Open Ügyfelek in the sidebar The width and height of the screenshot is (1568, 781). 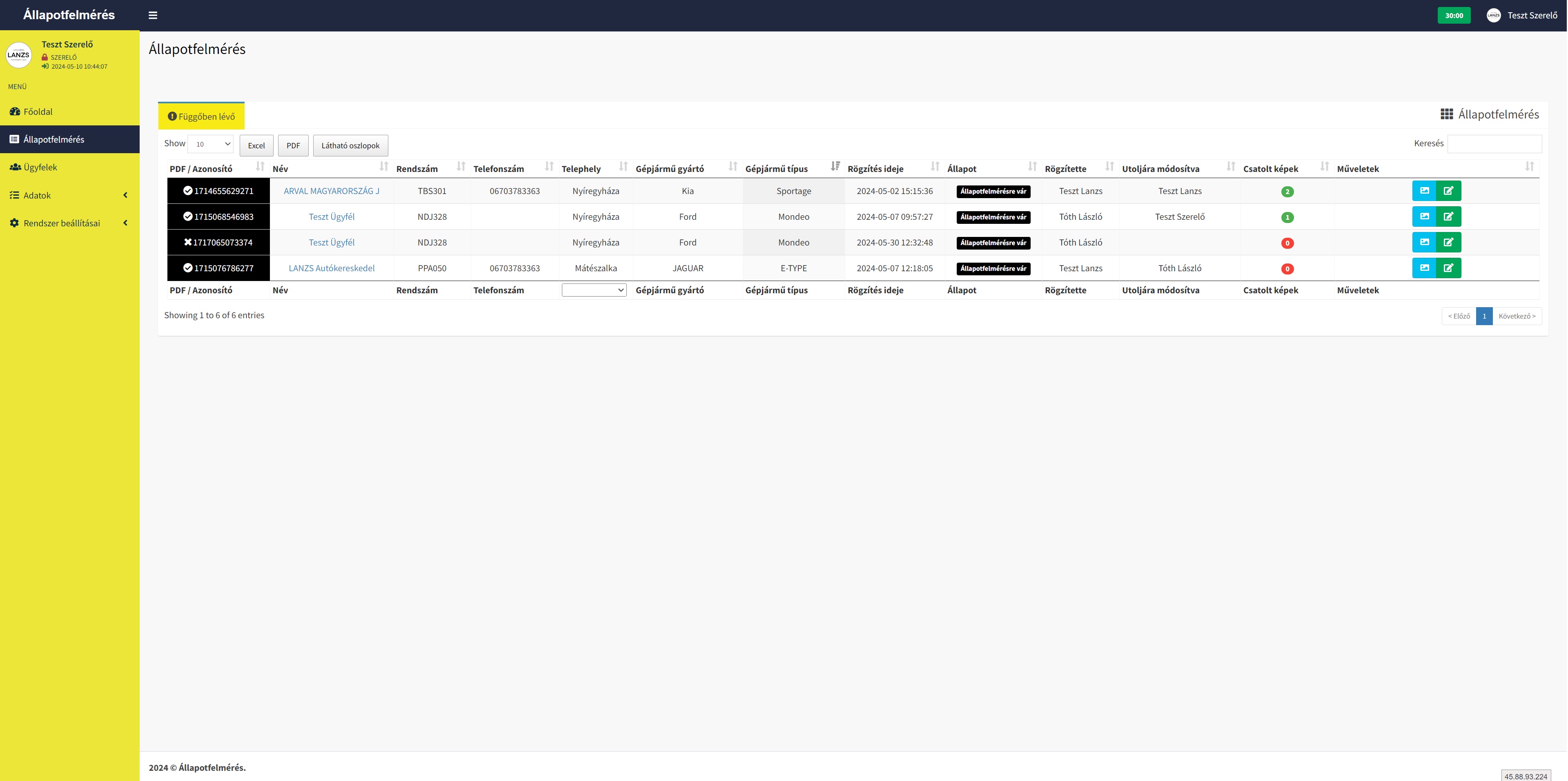pos(40,167)
